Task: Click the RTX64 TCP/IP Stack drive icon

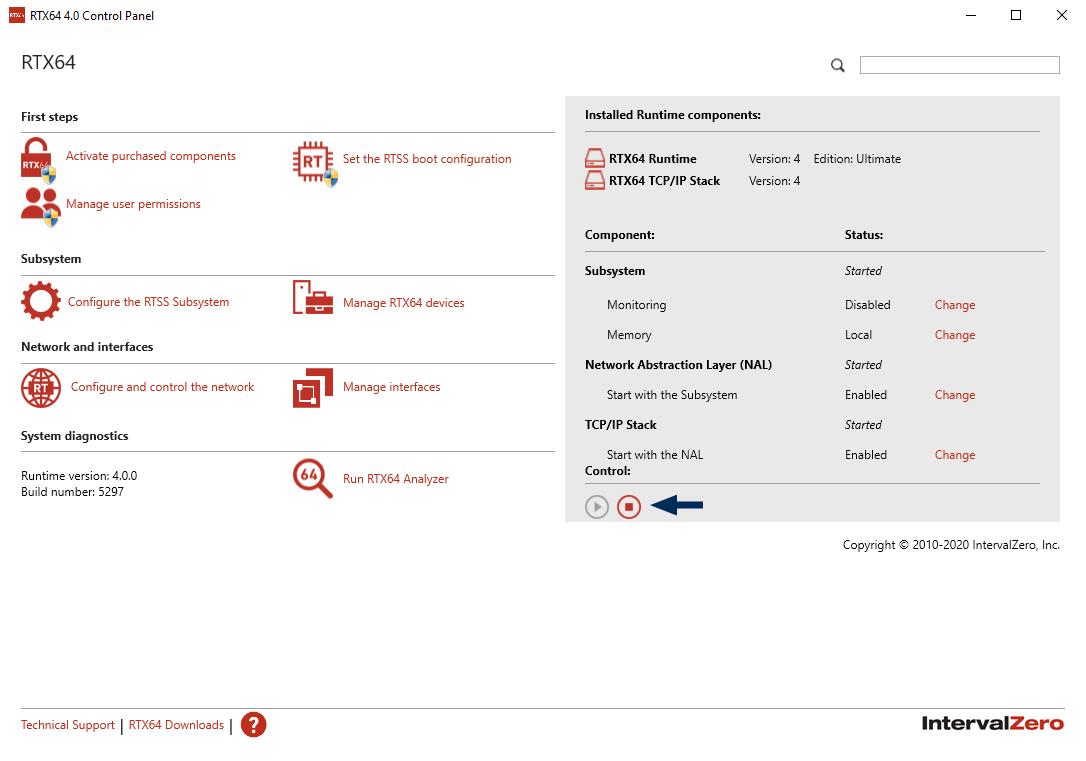Action: [595, 181]
